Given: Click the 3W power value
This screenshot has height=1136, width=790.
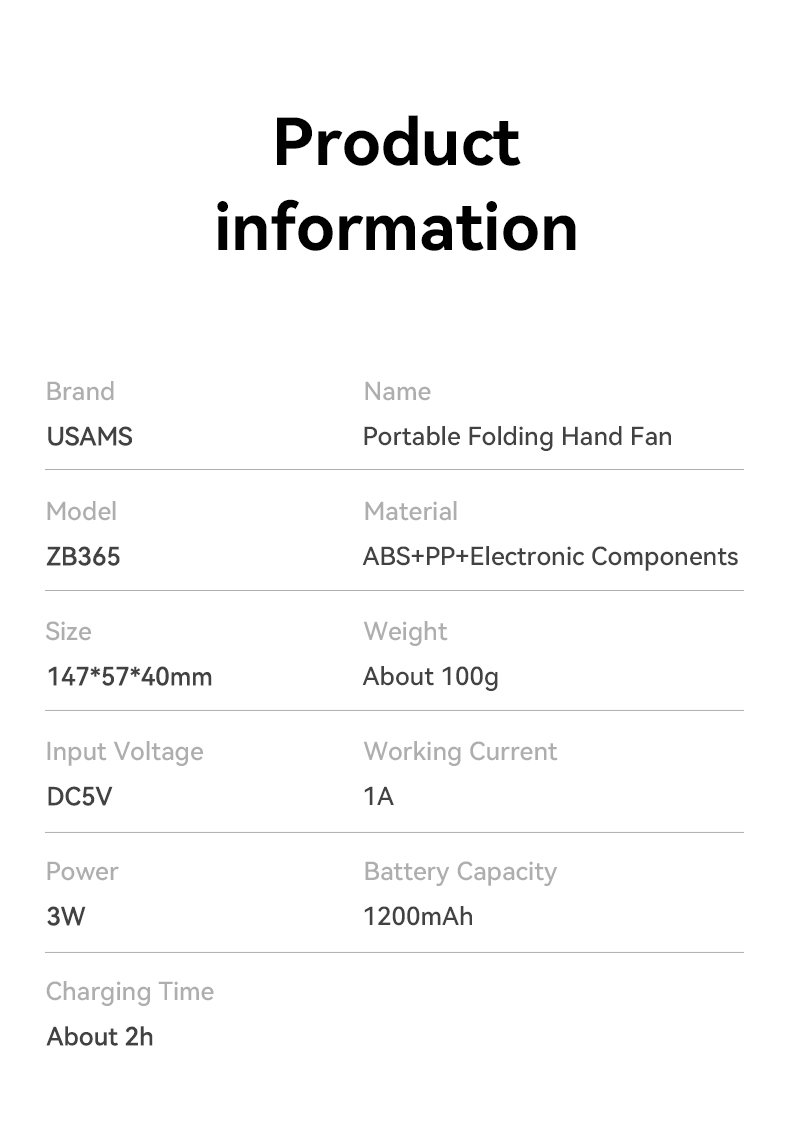Looking at the screenshot, I should [x=66, y=916].
